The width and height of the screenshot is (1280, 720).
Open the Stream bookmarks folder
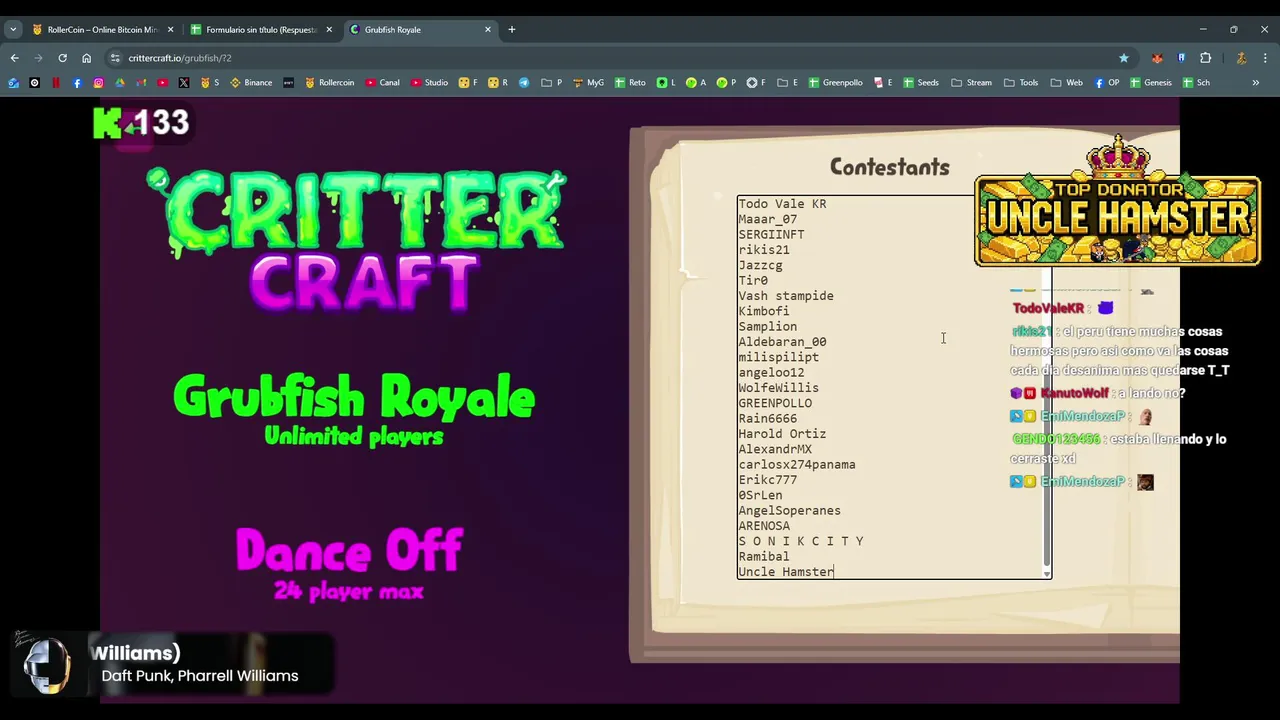click(971, 82)
